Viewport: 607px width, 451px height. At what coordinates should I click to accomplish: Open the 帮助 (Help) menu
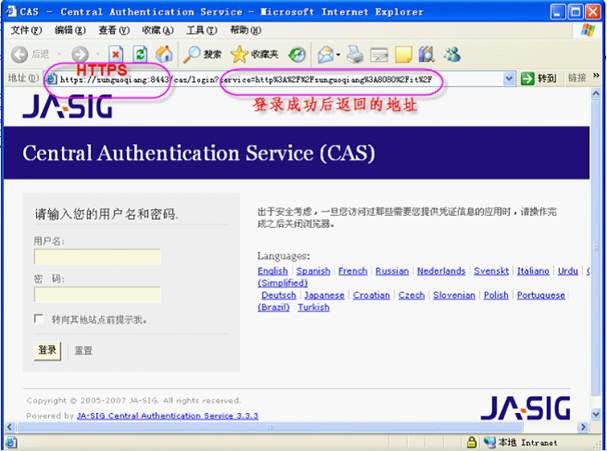[x=245, y=30]
